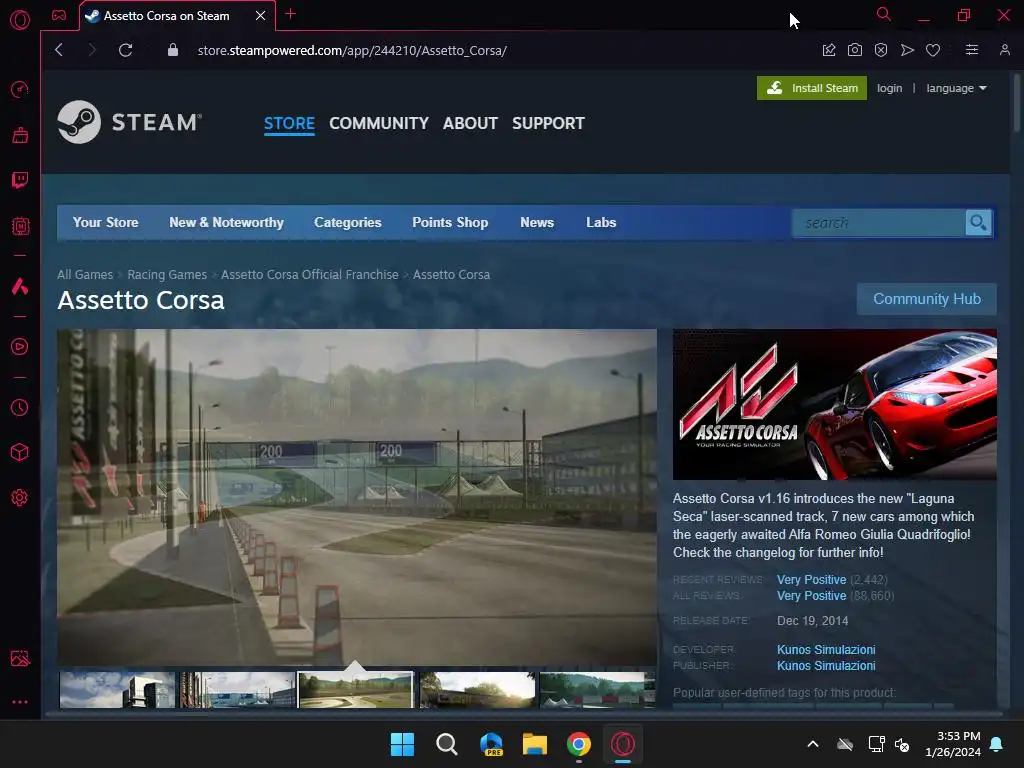
Task: Click the login link
Action: pyautogui.click(x=889, y=88)
